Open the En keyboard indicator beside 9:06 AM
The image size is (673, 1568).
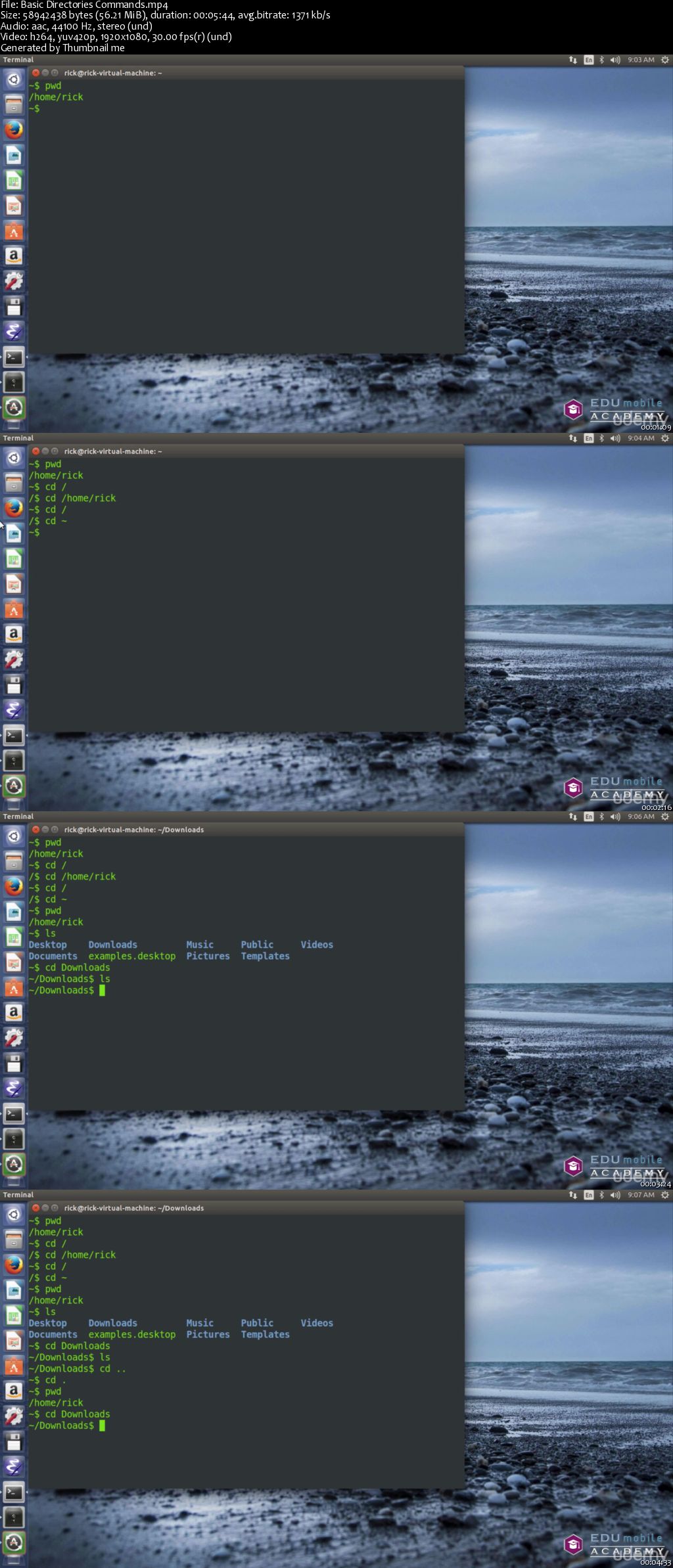(x=589, y=817)
